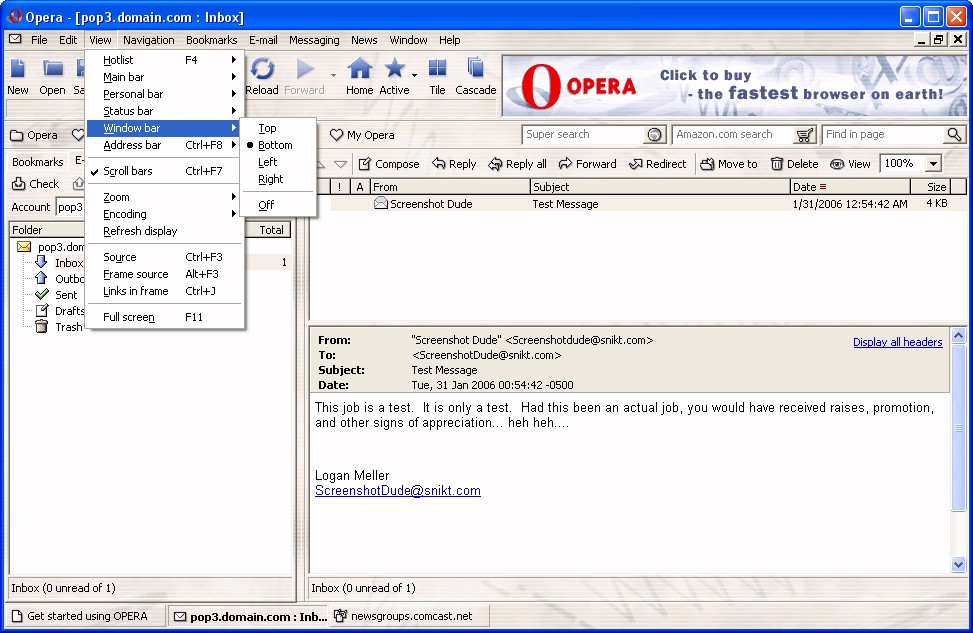Open the 100% zoom dropdown
The height and width of the screenshot is (633, 973).
click(933, 164)
